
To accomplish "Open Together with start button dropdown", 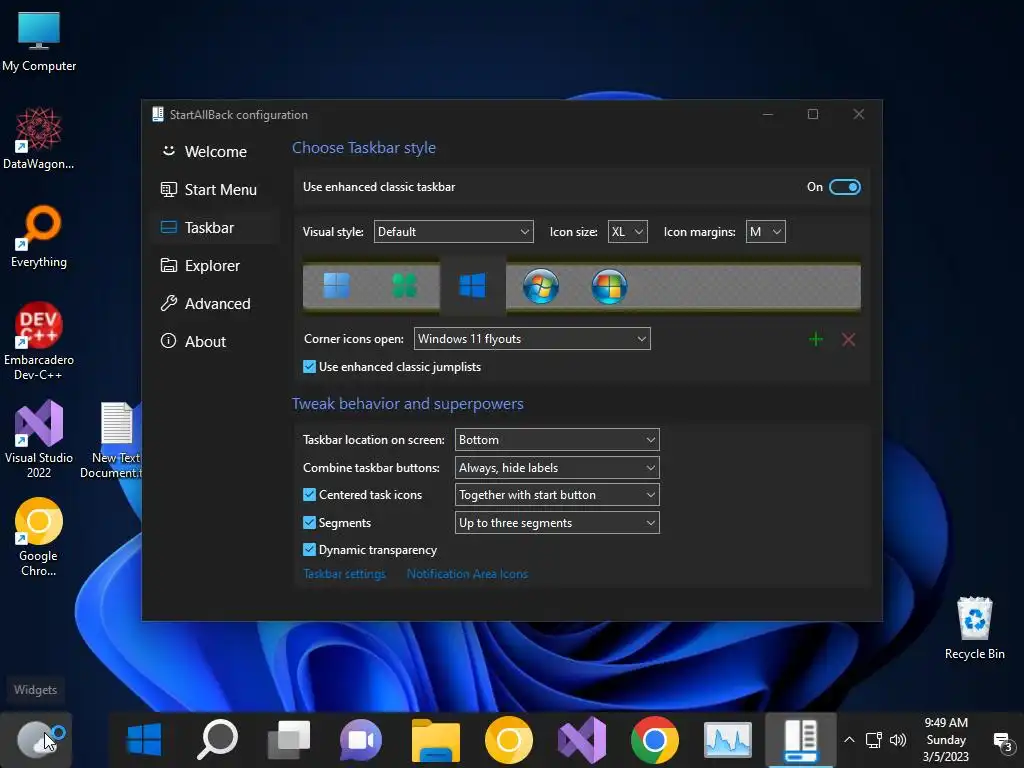I will [557, 495].
